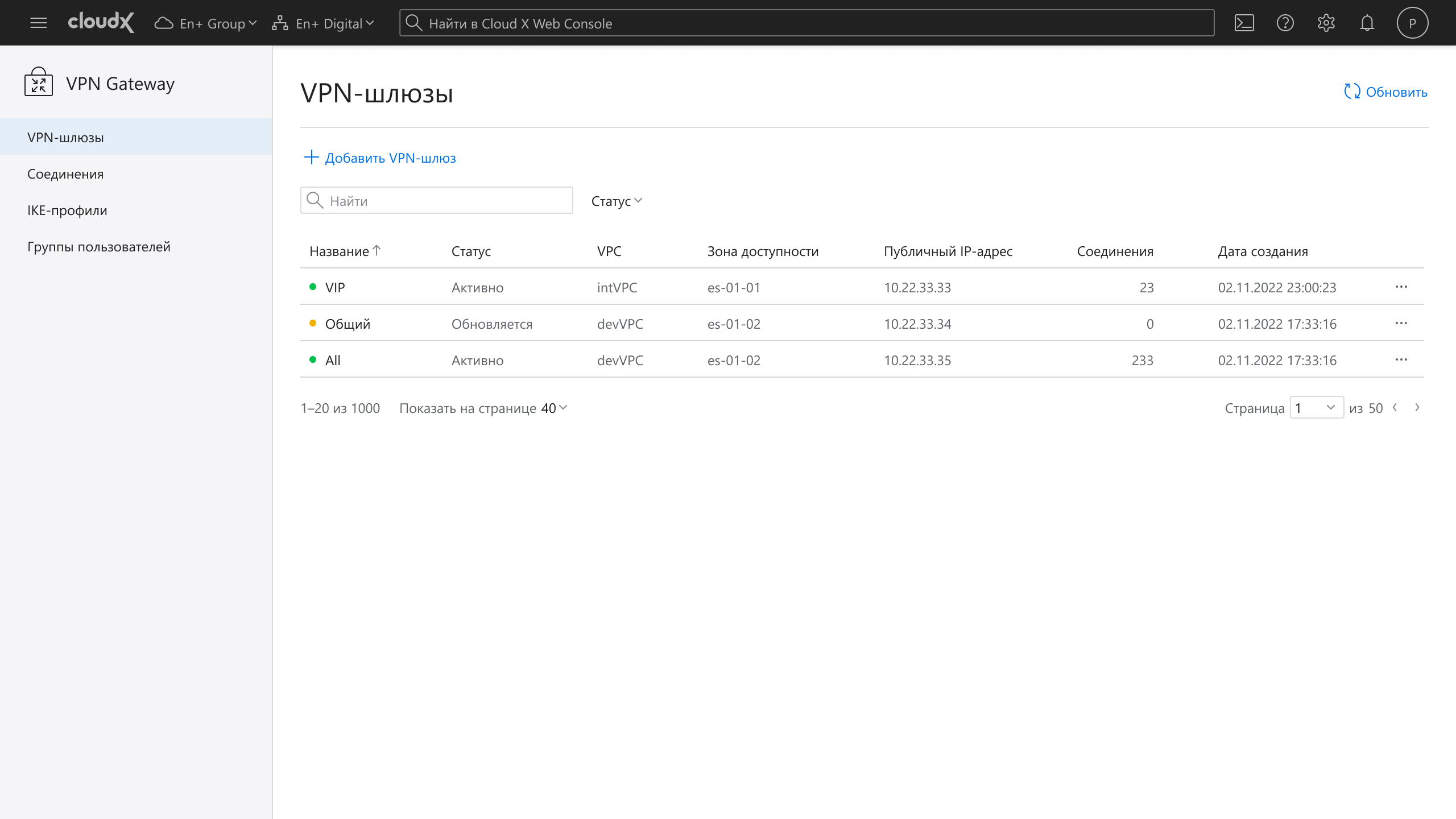This screenshot has height=819, width=1456.
Task: Open the Статус filter dropdown
Action: (x=617, y=201)
